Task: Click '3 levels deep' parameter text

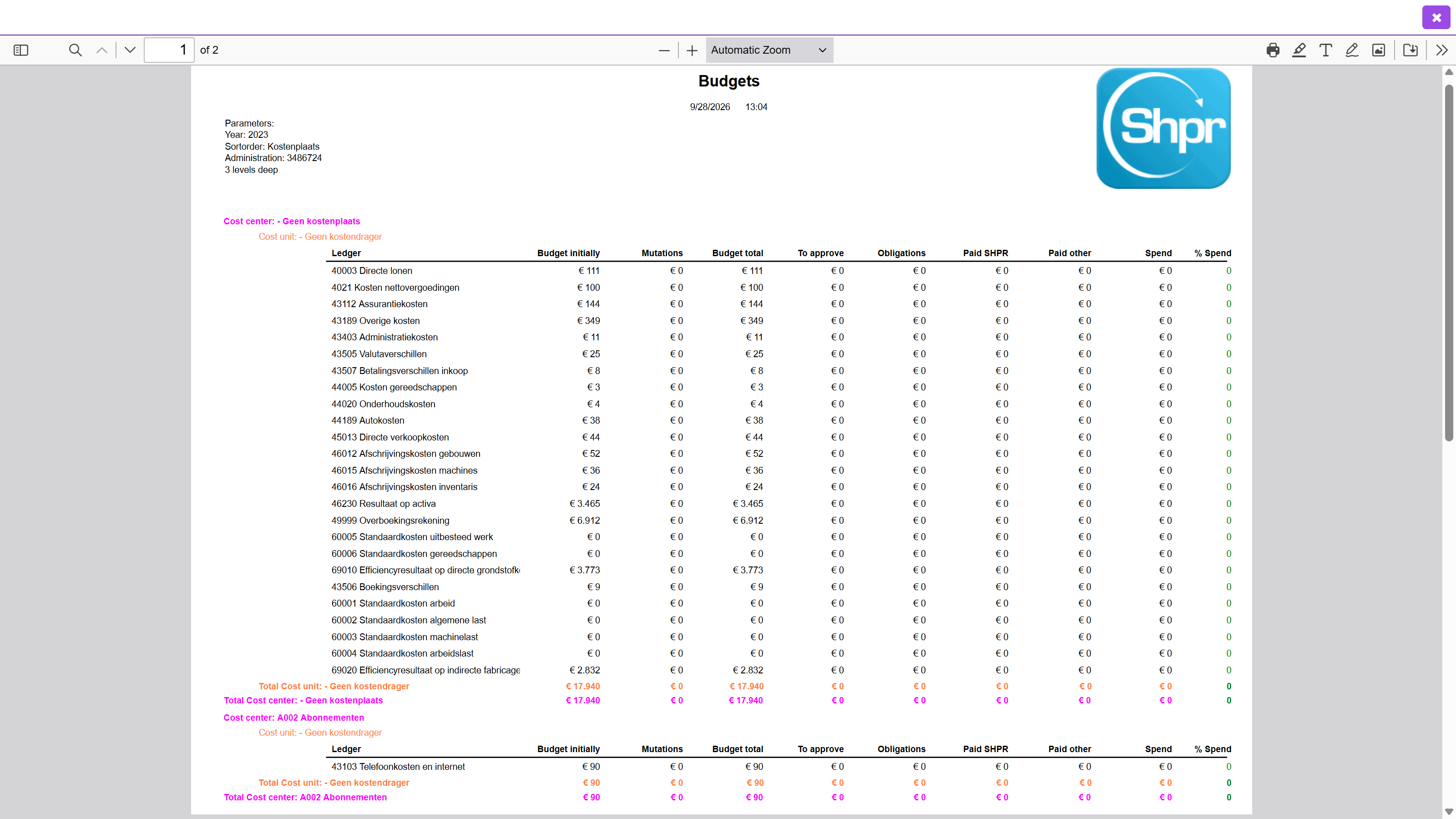Action: pyautogui.click(x=251, y=170)
